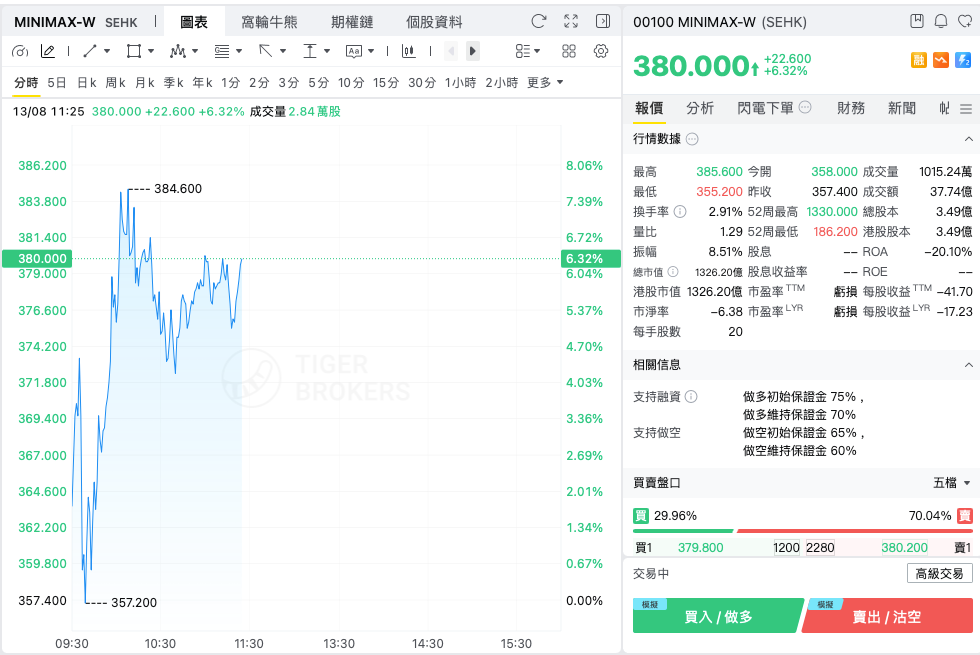The height and width of the screenshot is (655, 980).
Task: Select the 5日 timeframe
Action: [x=56, y=82]
